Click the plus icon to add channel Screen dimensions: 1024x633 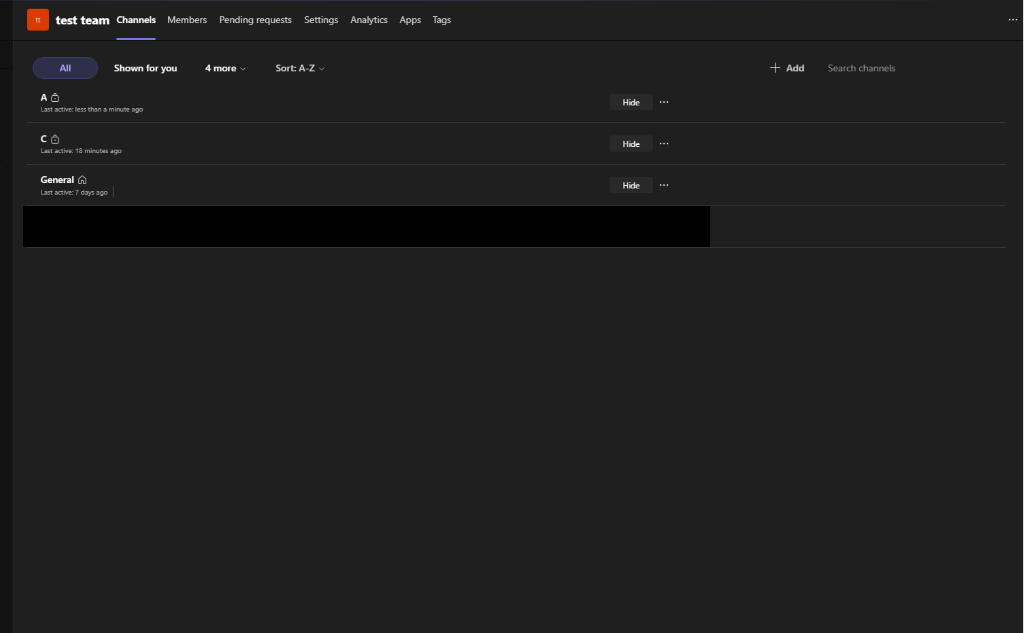[x=775, y=68]
